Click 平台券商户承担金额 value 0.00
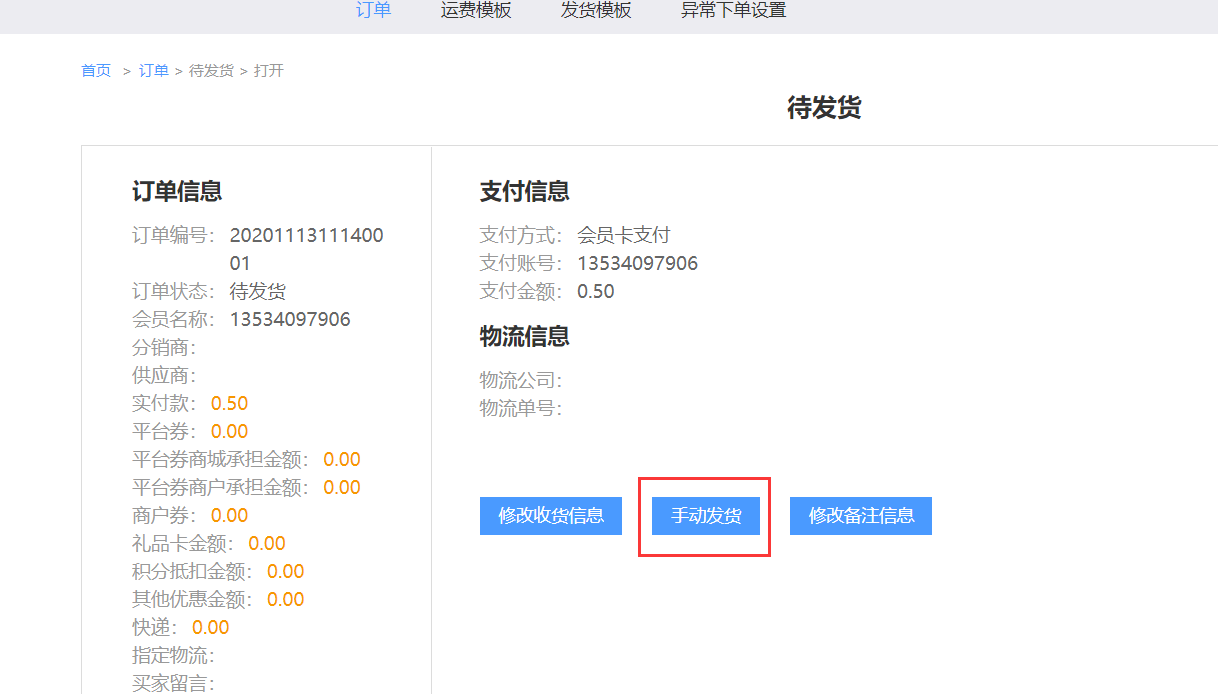1218x694 pixels. [342, 488]
